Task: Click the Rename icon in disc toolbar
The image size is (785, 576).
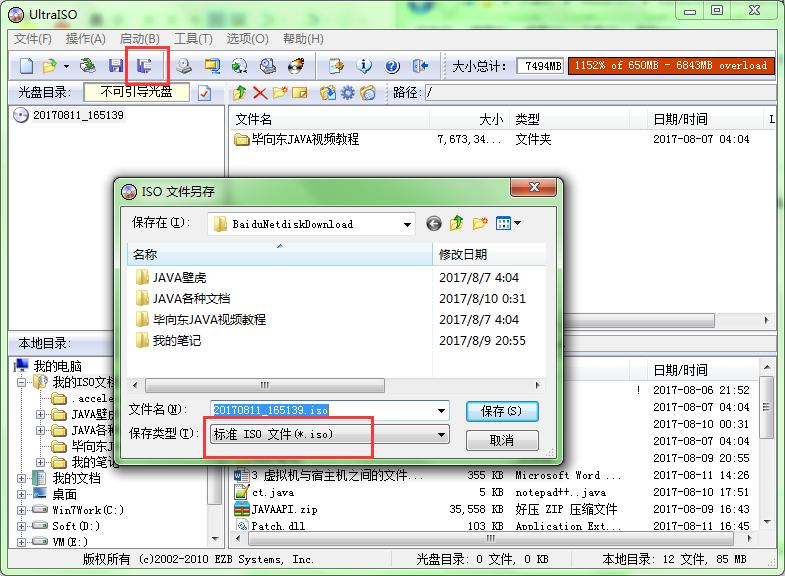Action: [299, 93]
